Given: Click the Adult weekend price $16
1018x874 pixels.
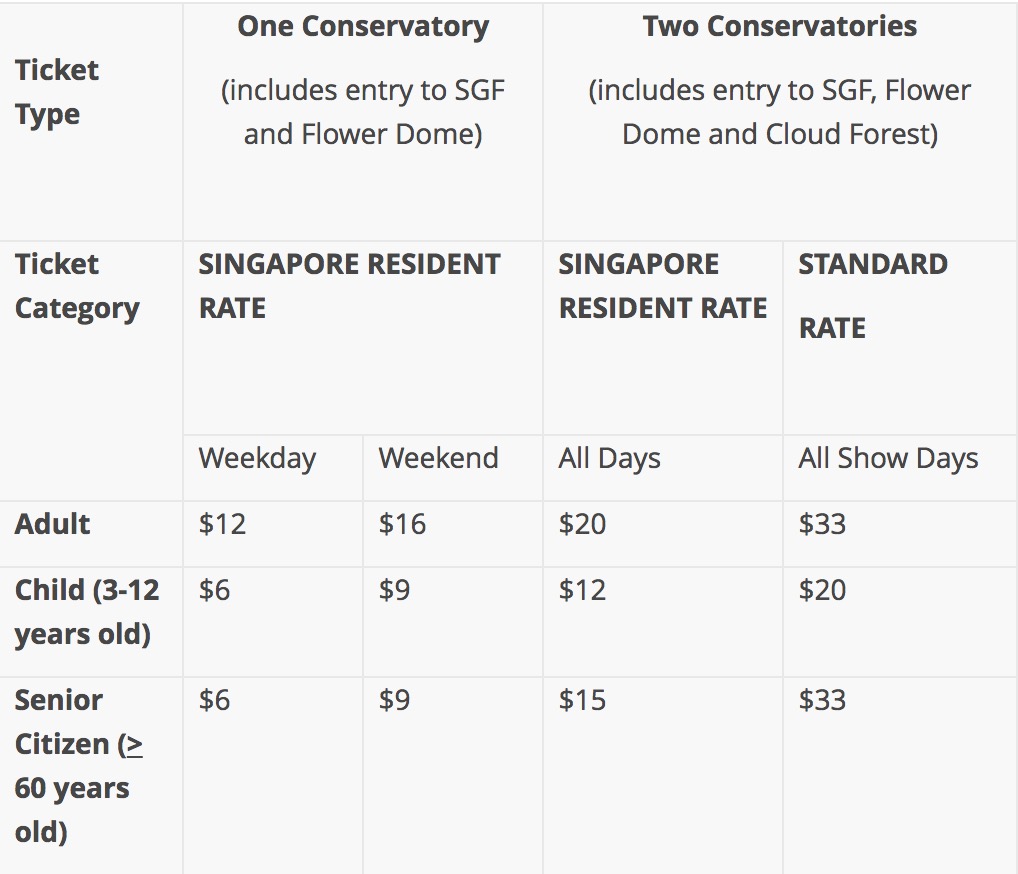Looking at the screenshot, I should (402, 524).
